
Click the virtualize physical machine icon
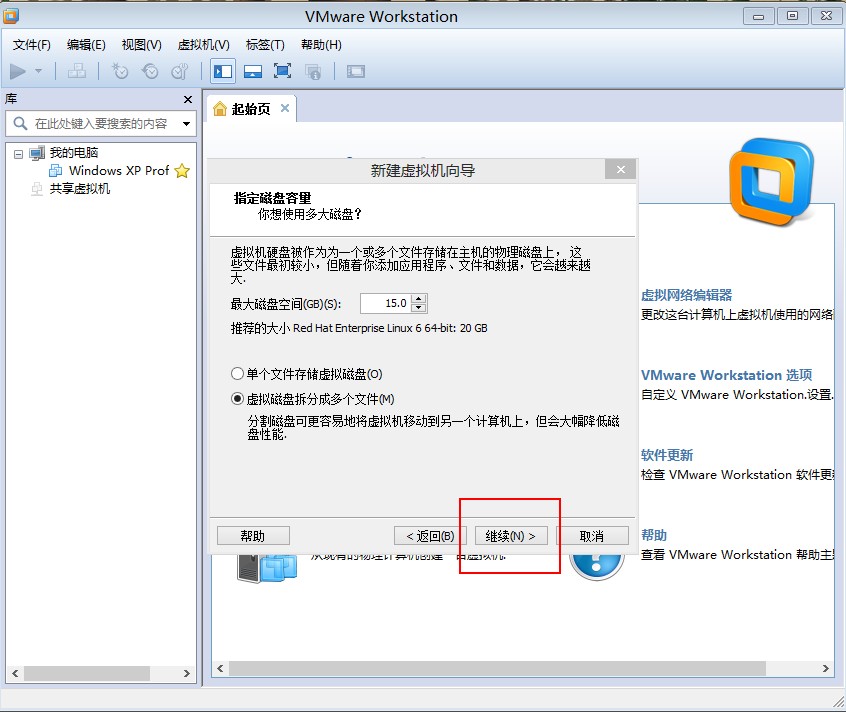point(268,569)
